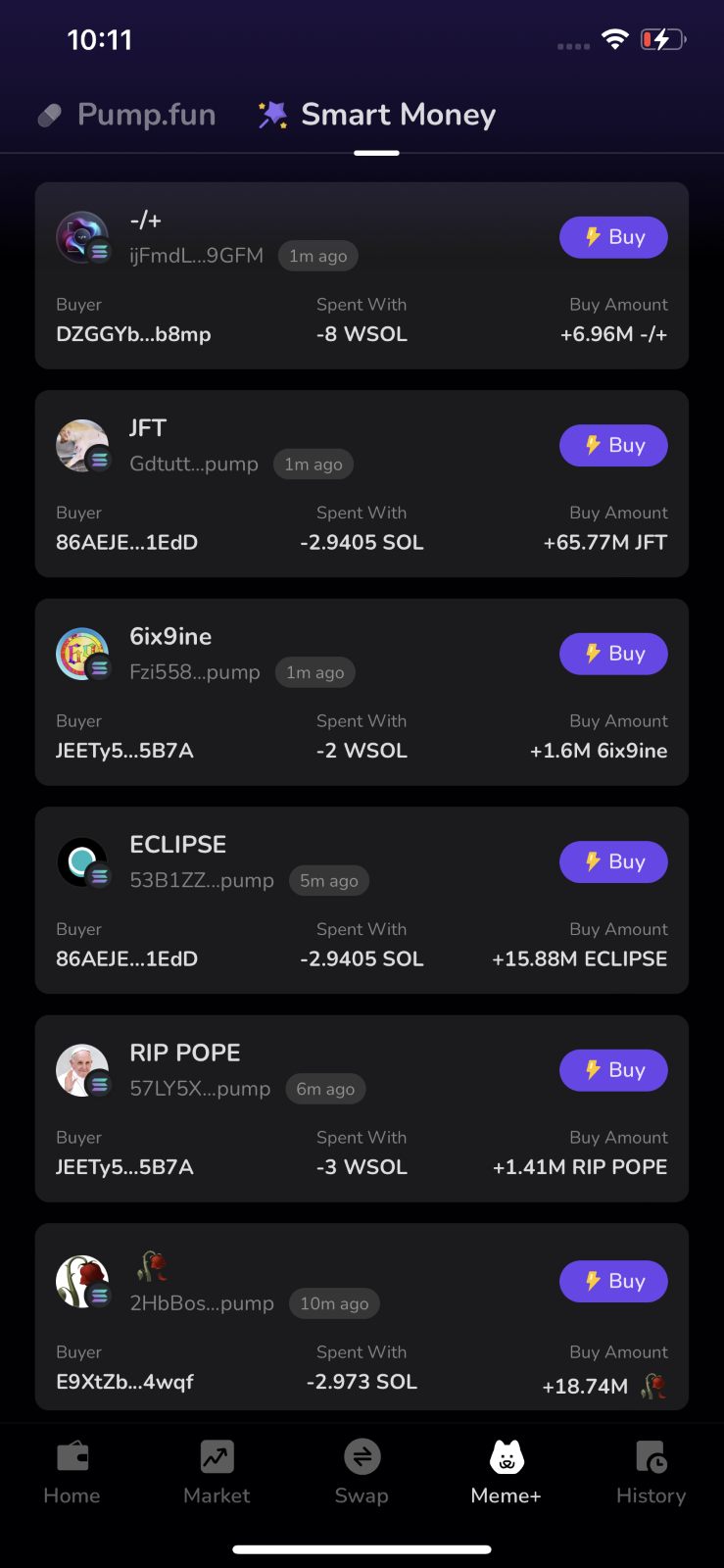Open the Swap arrows icon
Screen dimensions: 724x1568
362,1456
